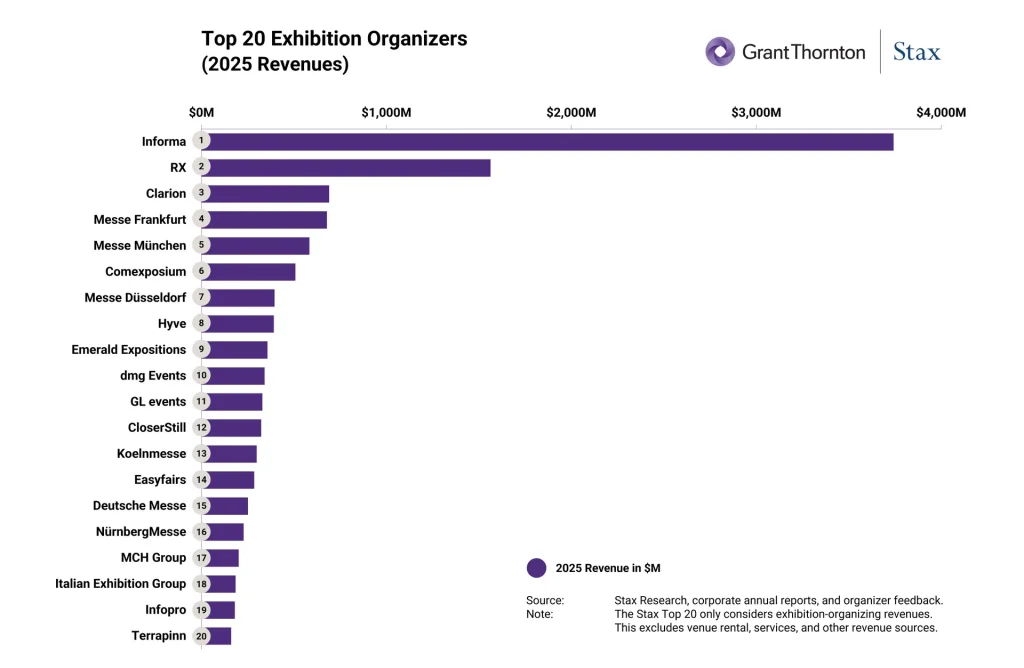
Task: Click the Easyfairs revenue bar
Action: coord(228,481)
